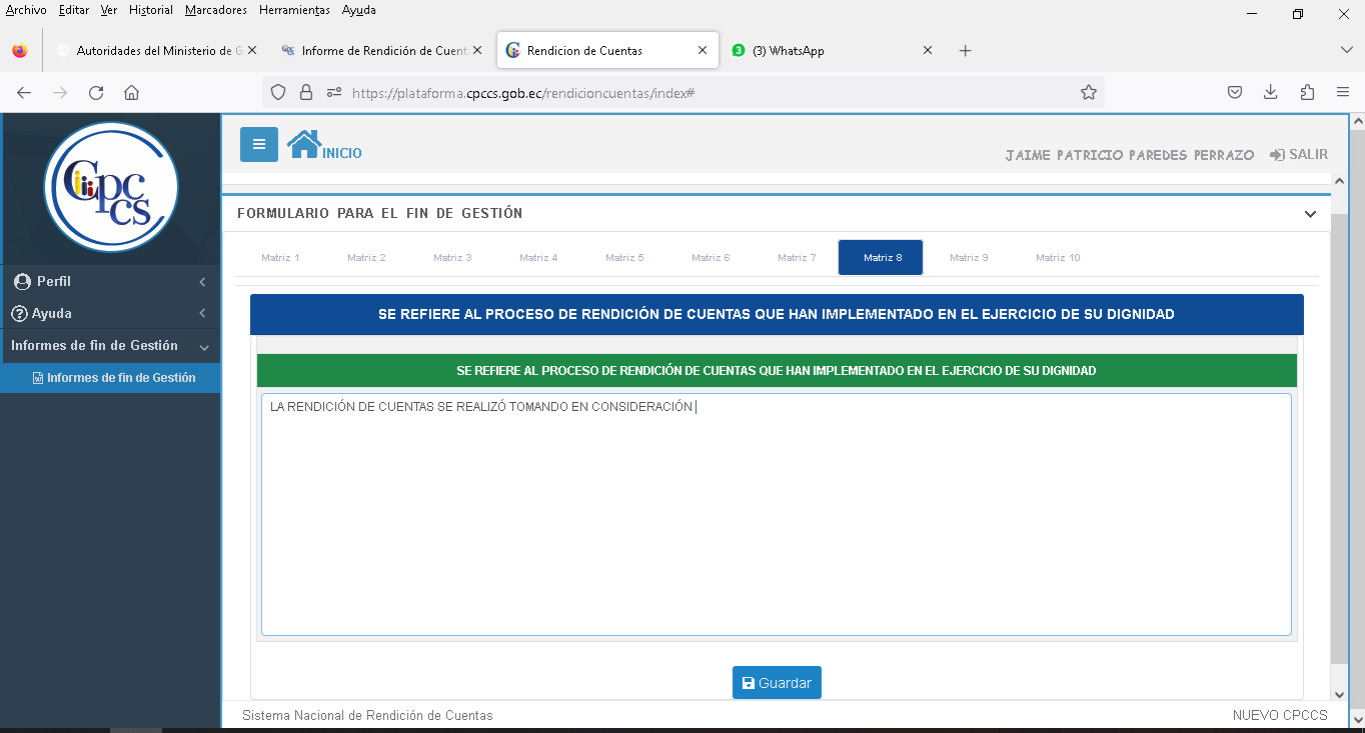Open Informes de fin de Gestión sub-item
Screen dimensions: 1365x733
[x=120, y=378]
